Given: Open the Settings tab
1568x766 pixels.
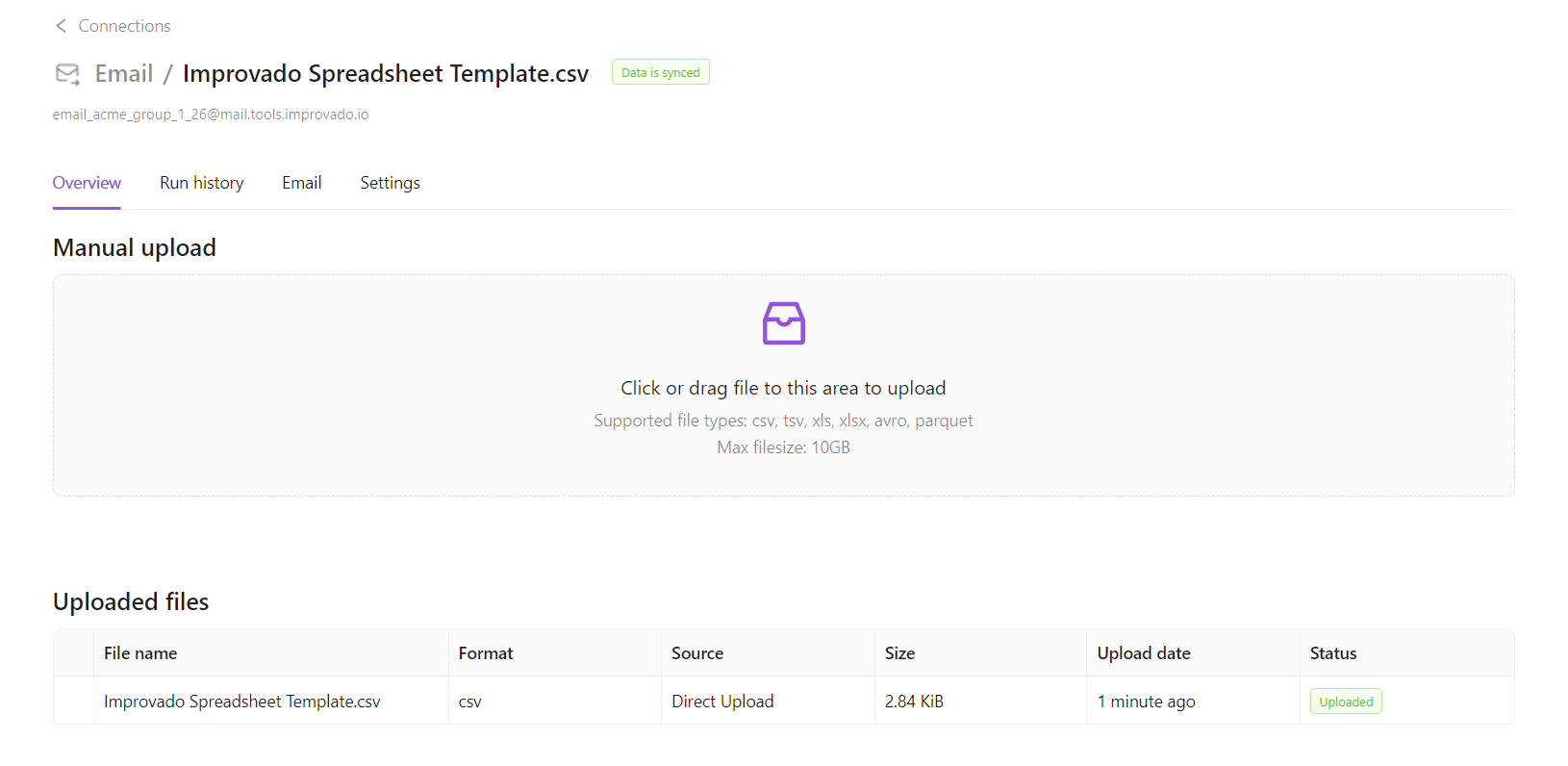Looking at the screenshot, I should click(390, 183).
